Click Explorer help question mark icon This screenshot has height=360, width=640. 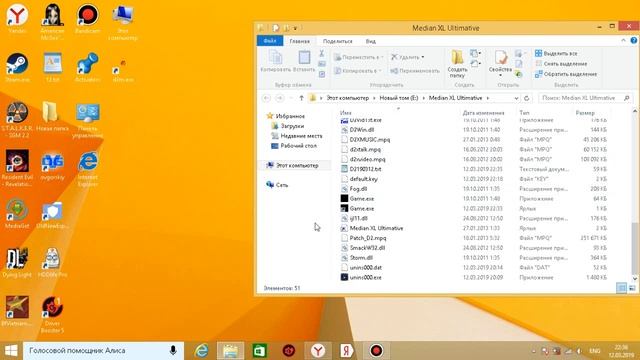pyautogui.click(x=633, y=40)
